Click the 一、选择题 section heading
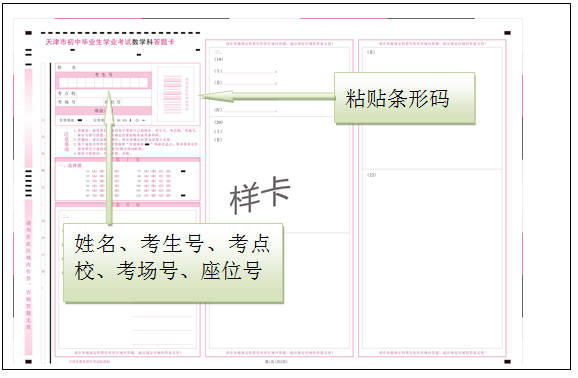The width and height of the screenshot is (578, 378). (69, 166)
